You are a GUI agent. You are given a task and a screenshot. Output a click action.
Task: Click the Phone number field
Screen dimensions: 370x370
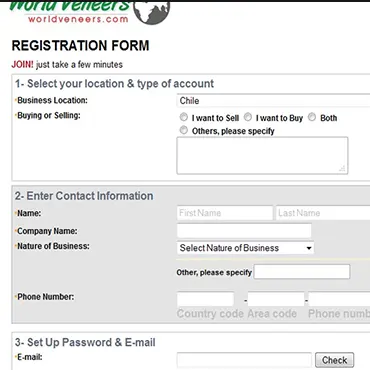click(x=339, y=299)
